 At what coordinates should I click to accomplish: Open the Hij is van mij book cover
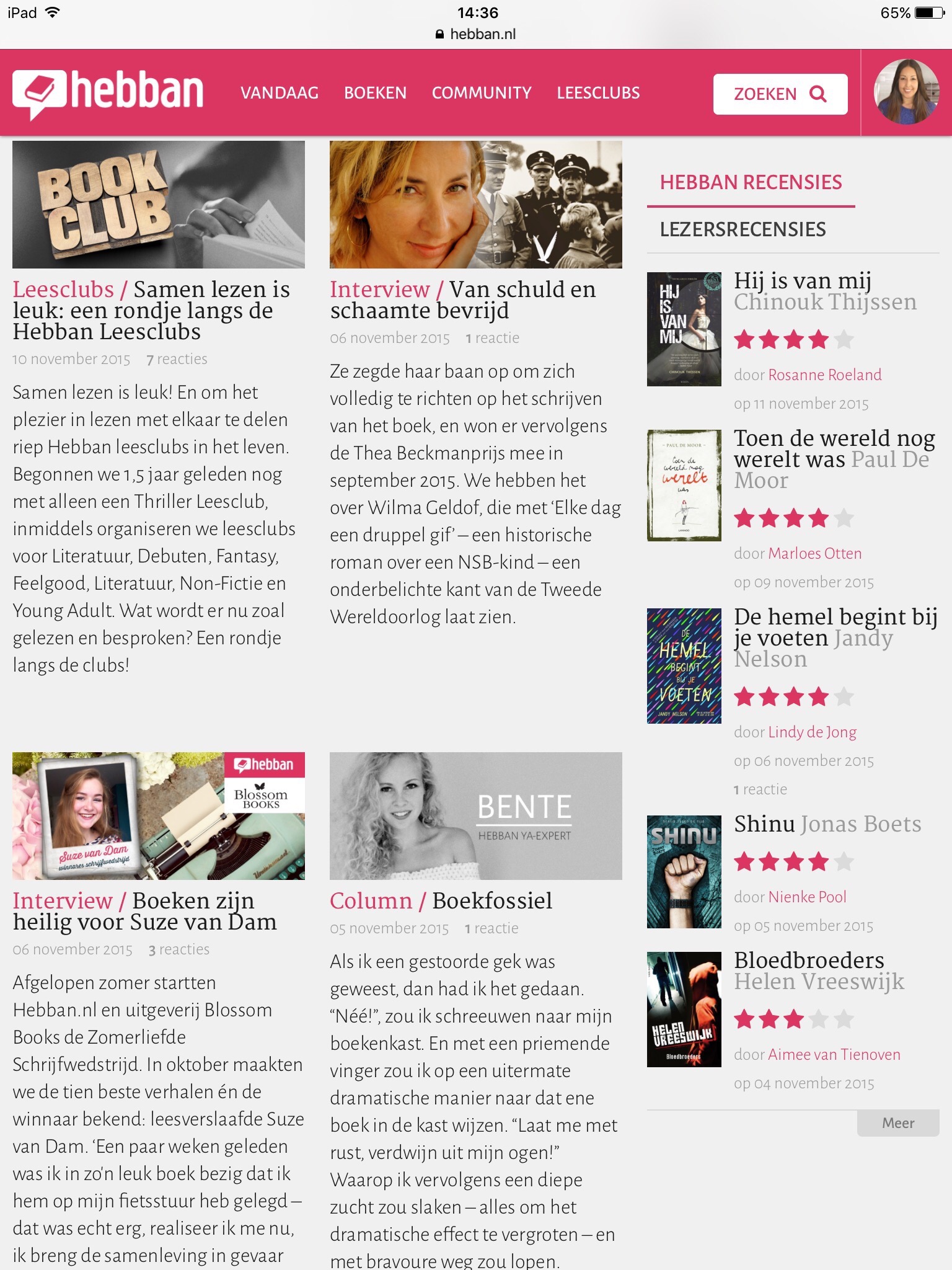(684, 329)
